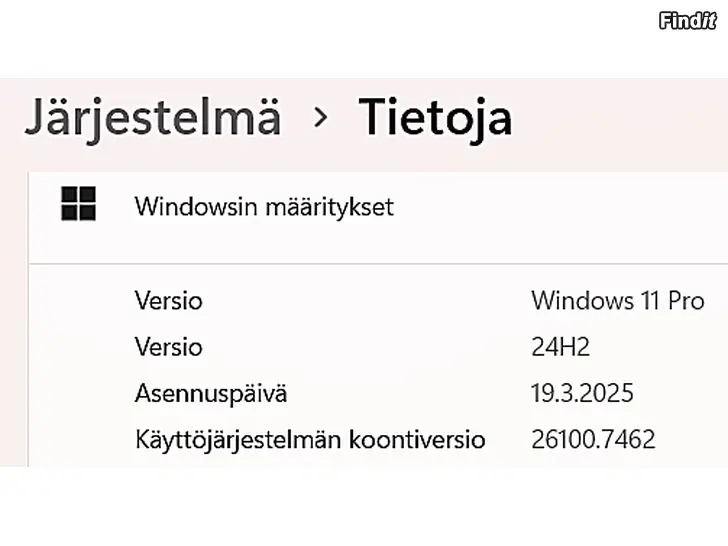This screenshot has height=546, width=728.
Task: Click the breadcrumb chevron arrow
Action: 320,118
